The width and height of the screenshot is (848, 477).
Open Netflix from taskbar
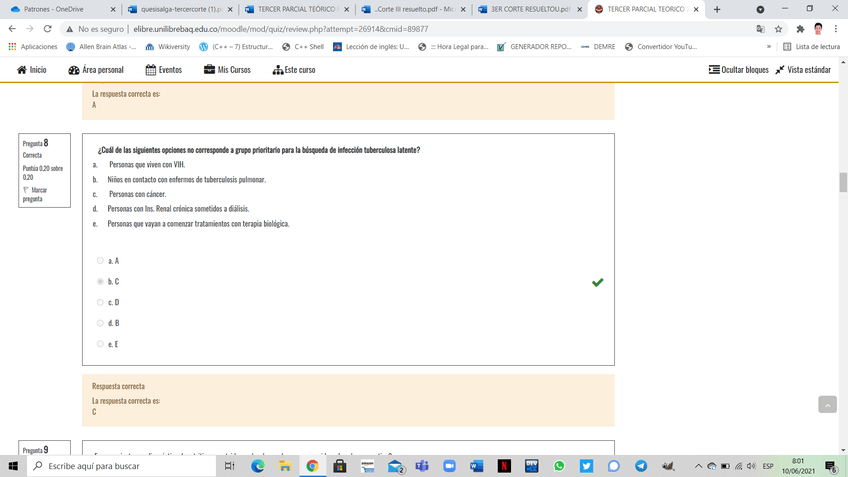[504, 466]
